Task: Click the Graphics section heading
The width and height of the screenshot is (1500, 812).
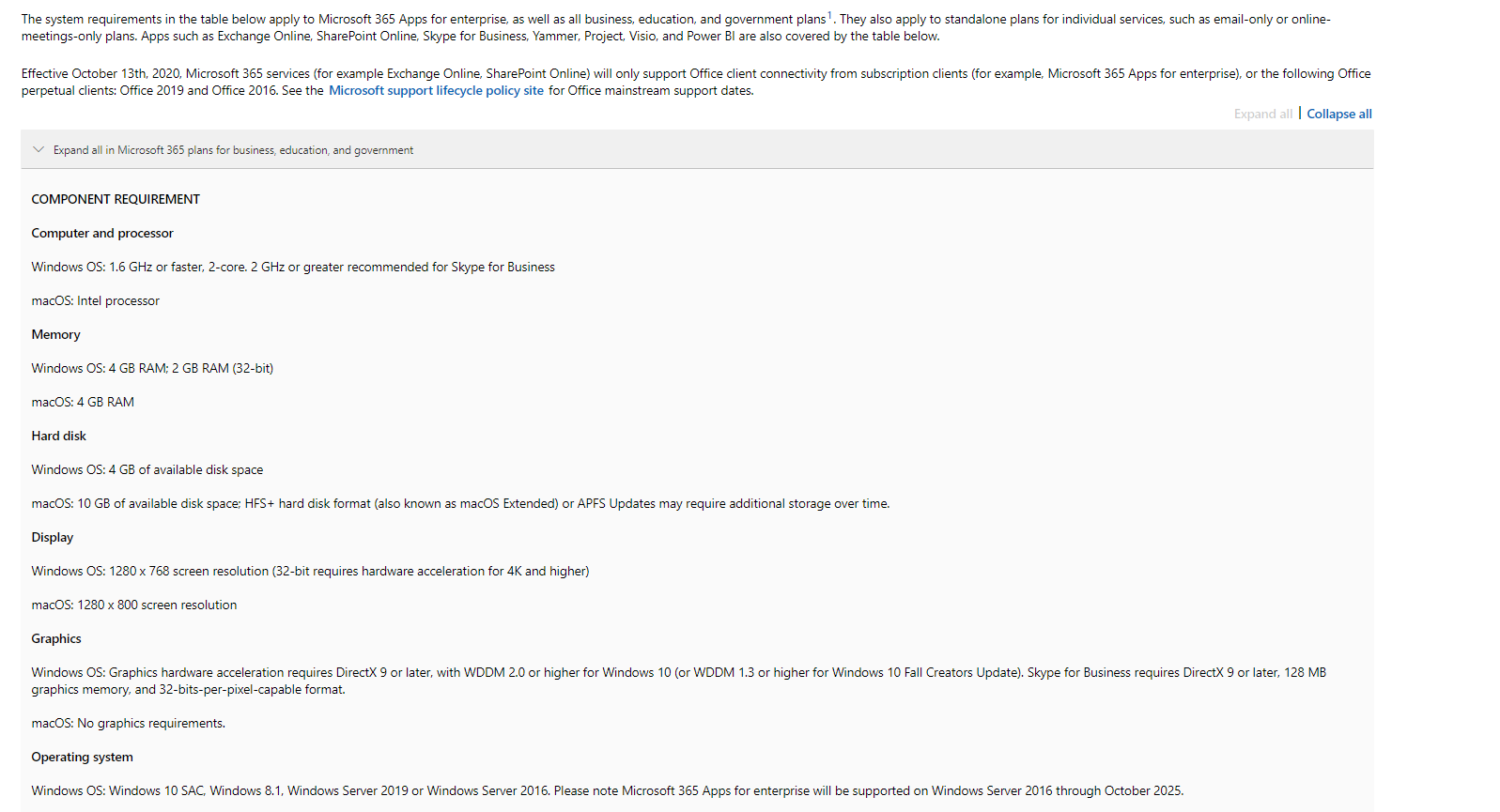Action: pyautogui.click(x=56, y=638)
